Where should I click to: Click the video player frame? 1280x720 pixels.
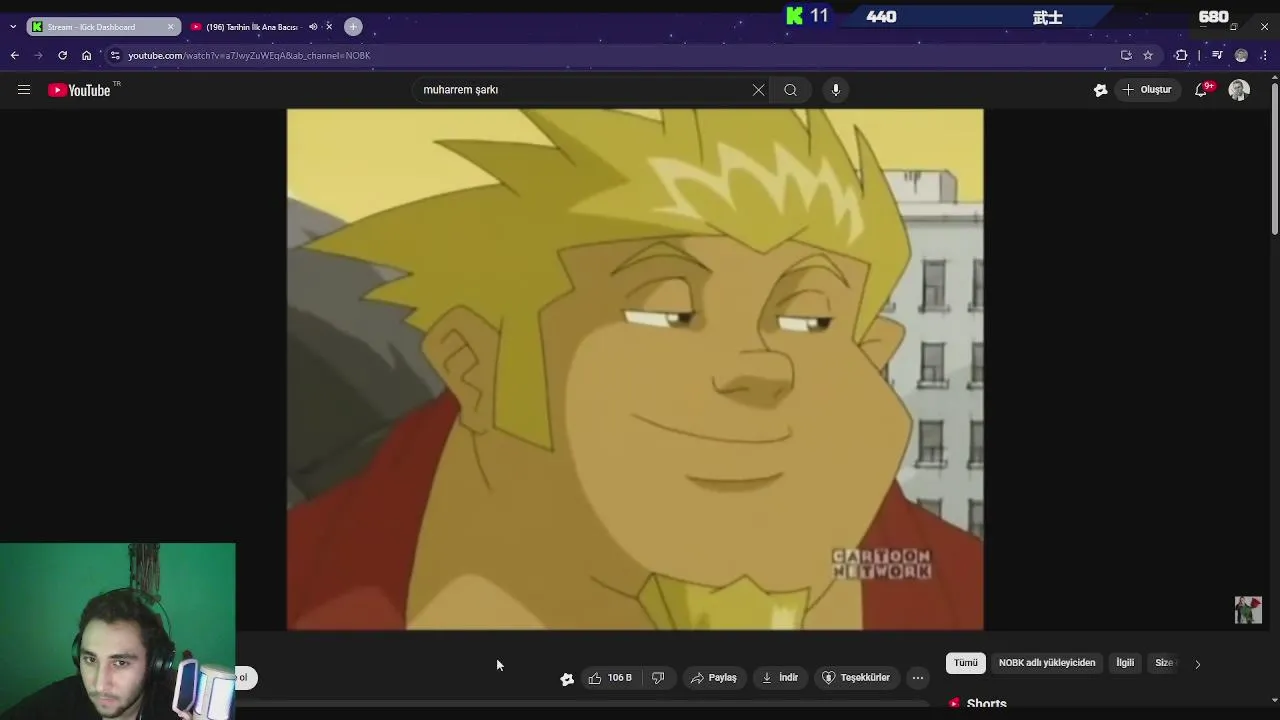pyautogui.click(x=635, y=369)
